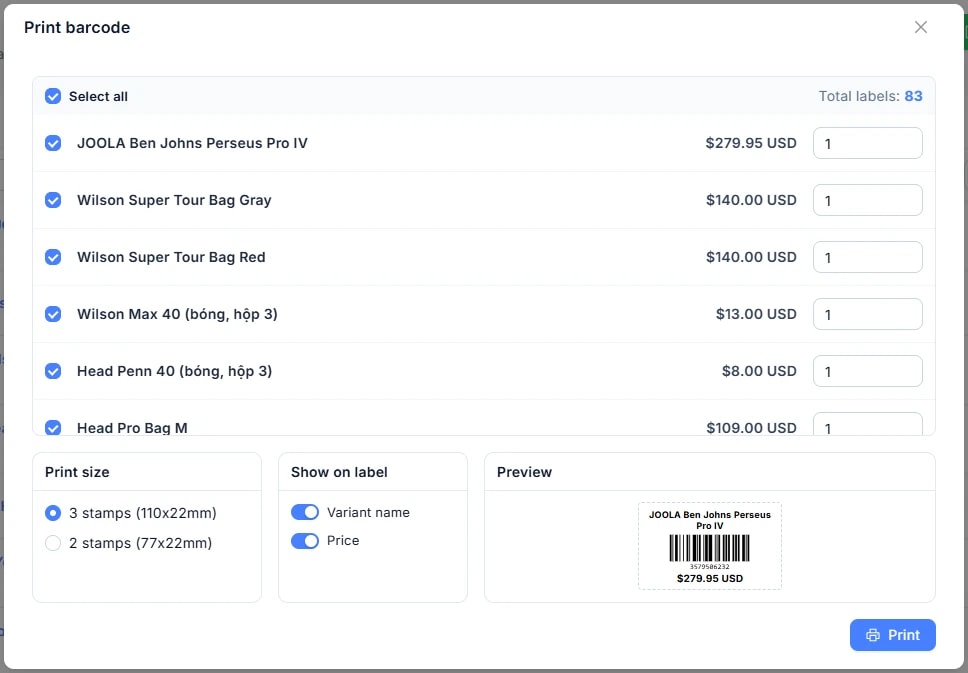This screenshot has width=968, height=673.
Task: Click the Select all label text
Action: pyautogui.click(x=98, y=96)
